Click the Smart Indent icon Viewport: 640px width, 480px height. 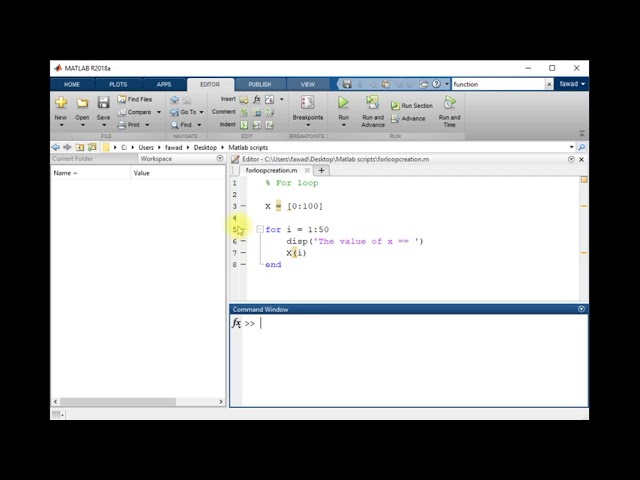coord(244,125)
